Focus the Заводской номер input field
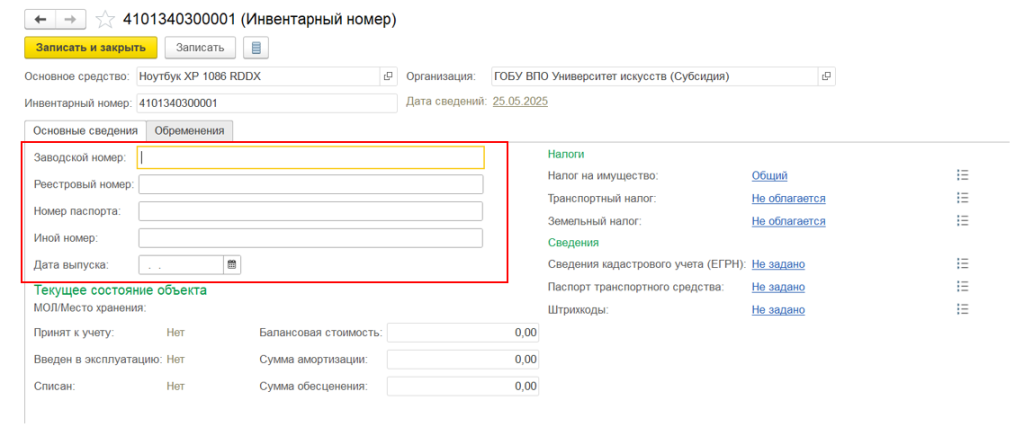The width and height of the screenshot is (1024, 436). coord(311,157)
